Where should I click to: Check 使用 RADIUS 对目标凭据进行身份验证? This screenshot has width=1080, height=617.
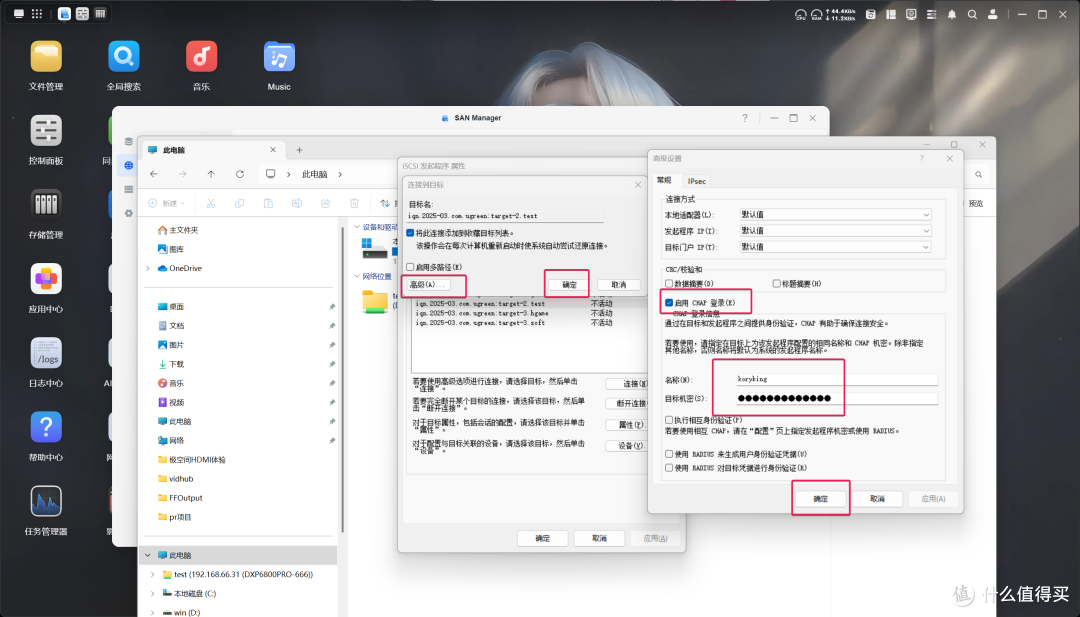(669, 468)
